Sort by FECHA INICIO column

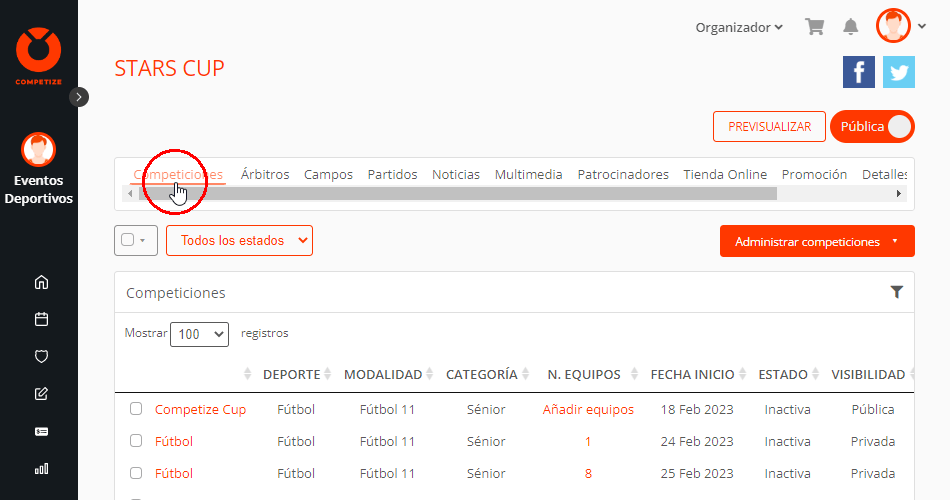point(698,375)
